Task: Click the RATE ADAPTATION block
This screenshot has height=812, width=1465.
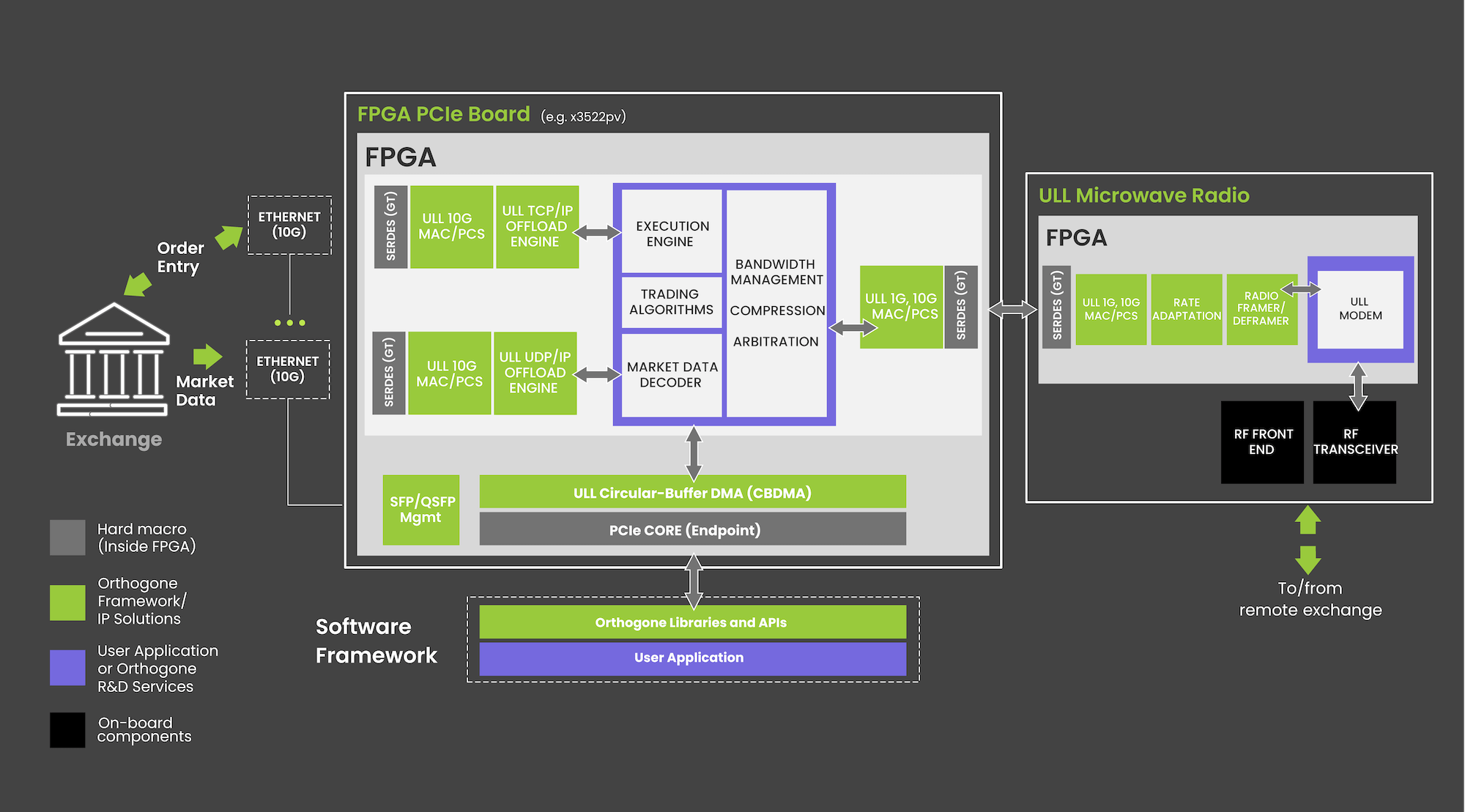Action: [x=1187, y=309]
